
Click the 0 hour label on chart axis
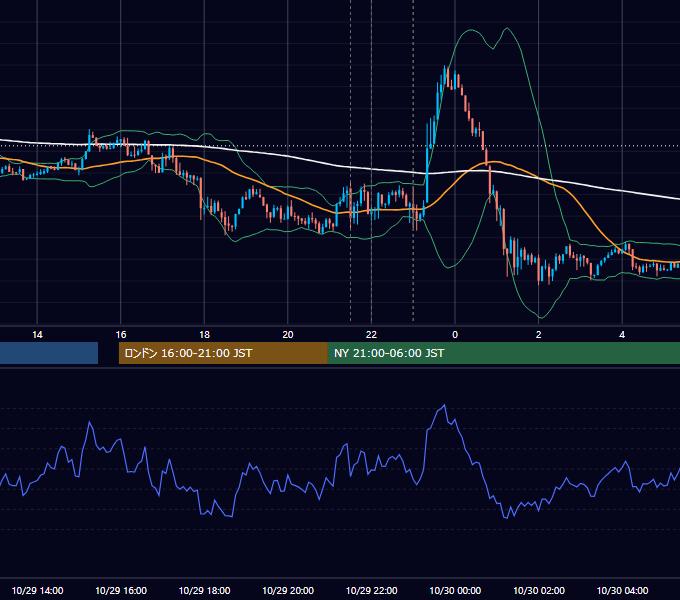tap(455, 335)
